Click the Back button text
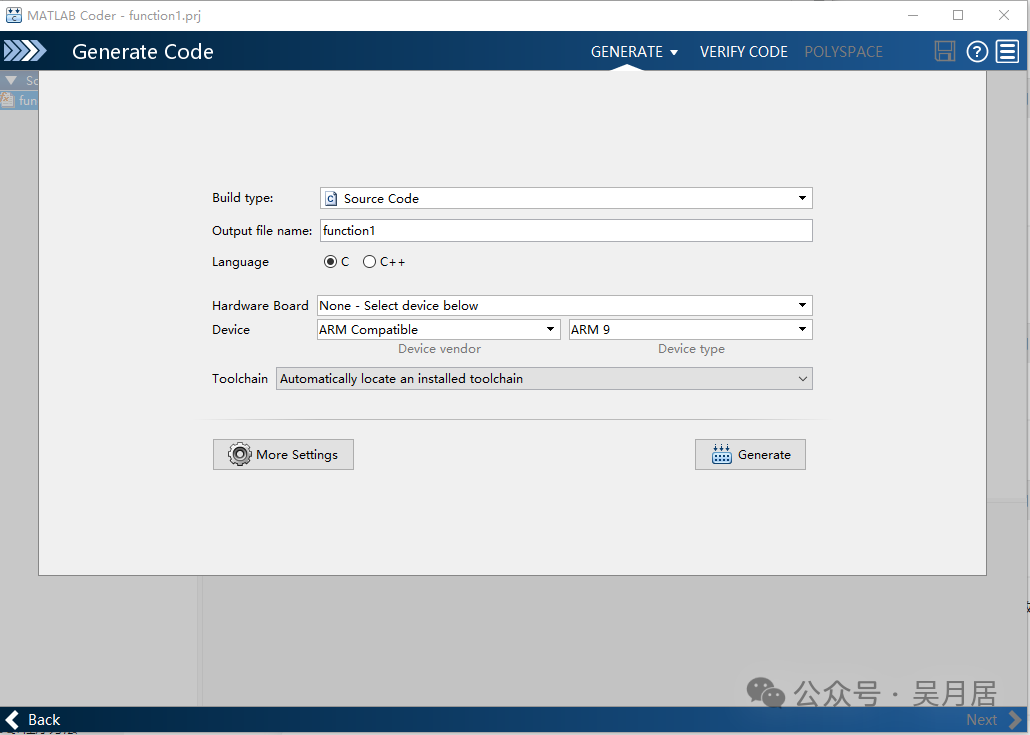 44,720
